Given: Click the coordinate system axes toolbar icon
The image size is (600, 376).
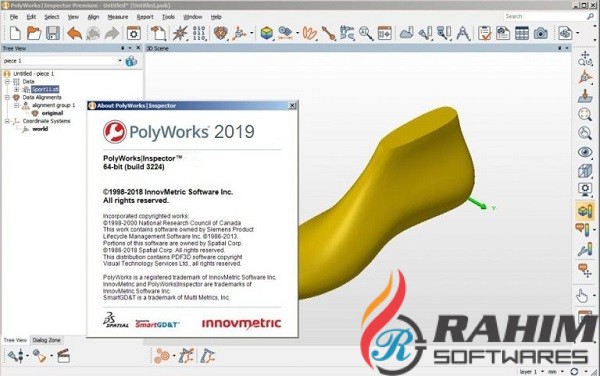Looking at the screenshot, I should tap(240, 33).
